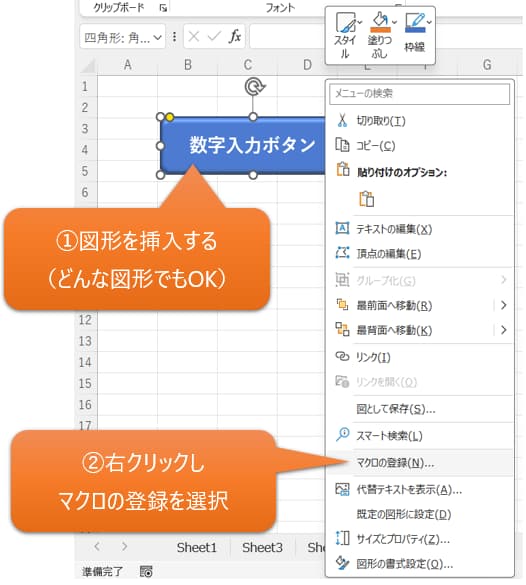
Task: Click the macro record icon in status bar
Action: [x=146, y=572]
